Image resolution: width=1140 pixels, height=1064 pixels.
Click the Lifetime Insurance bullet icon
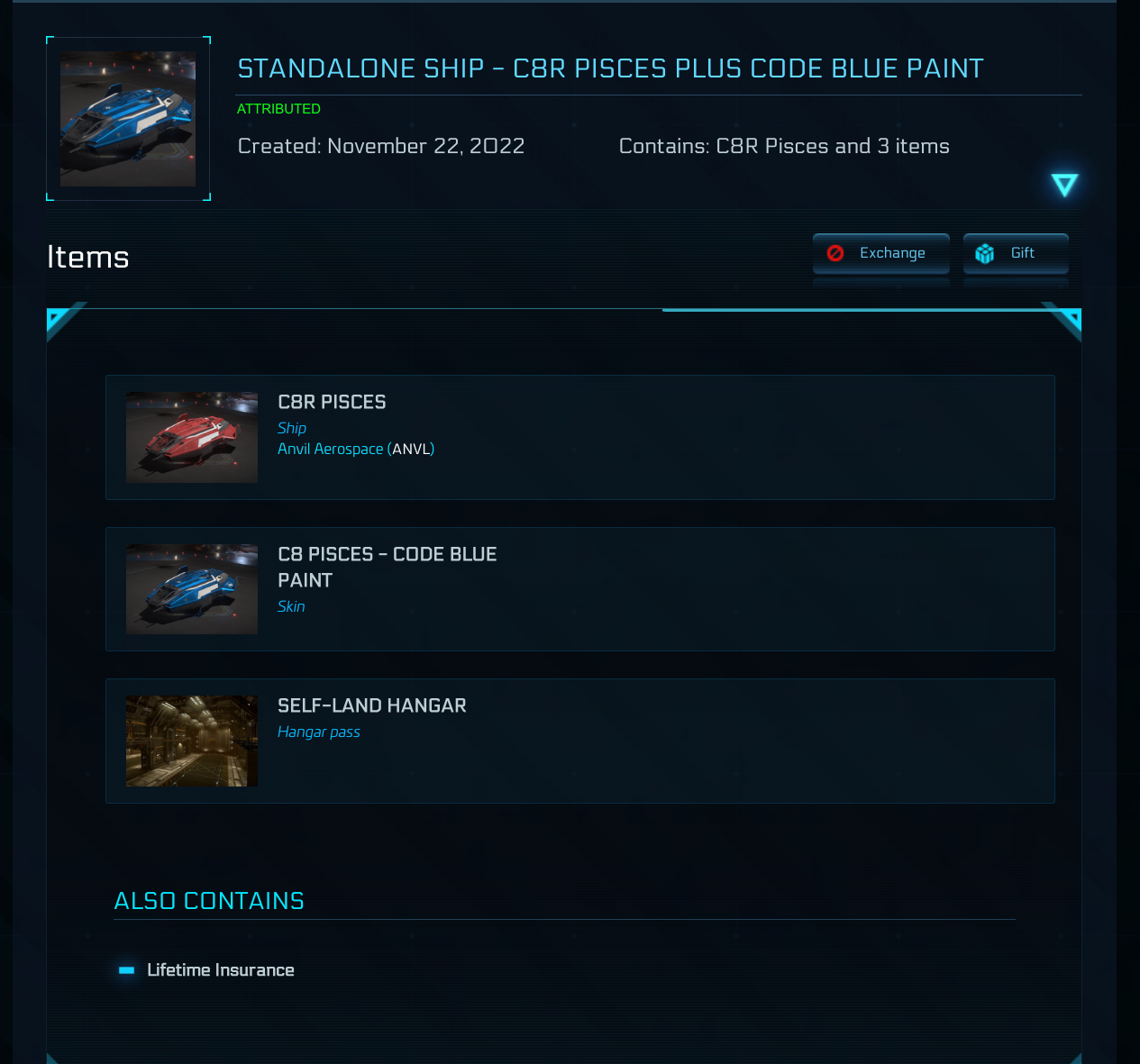point(127,970)
